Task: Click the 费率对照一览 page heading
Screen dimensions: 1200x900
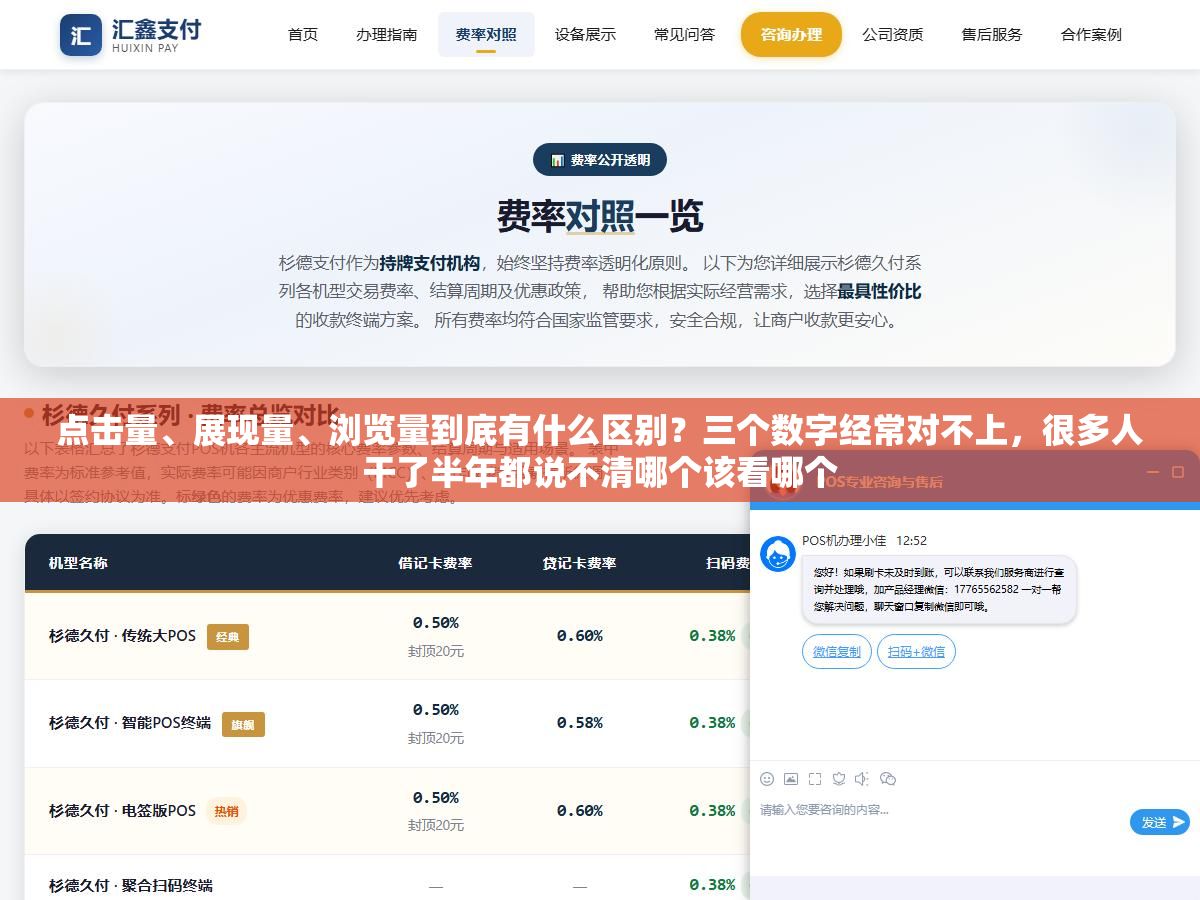Action: coord(600,216)
